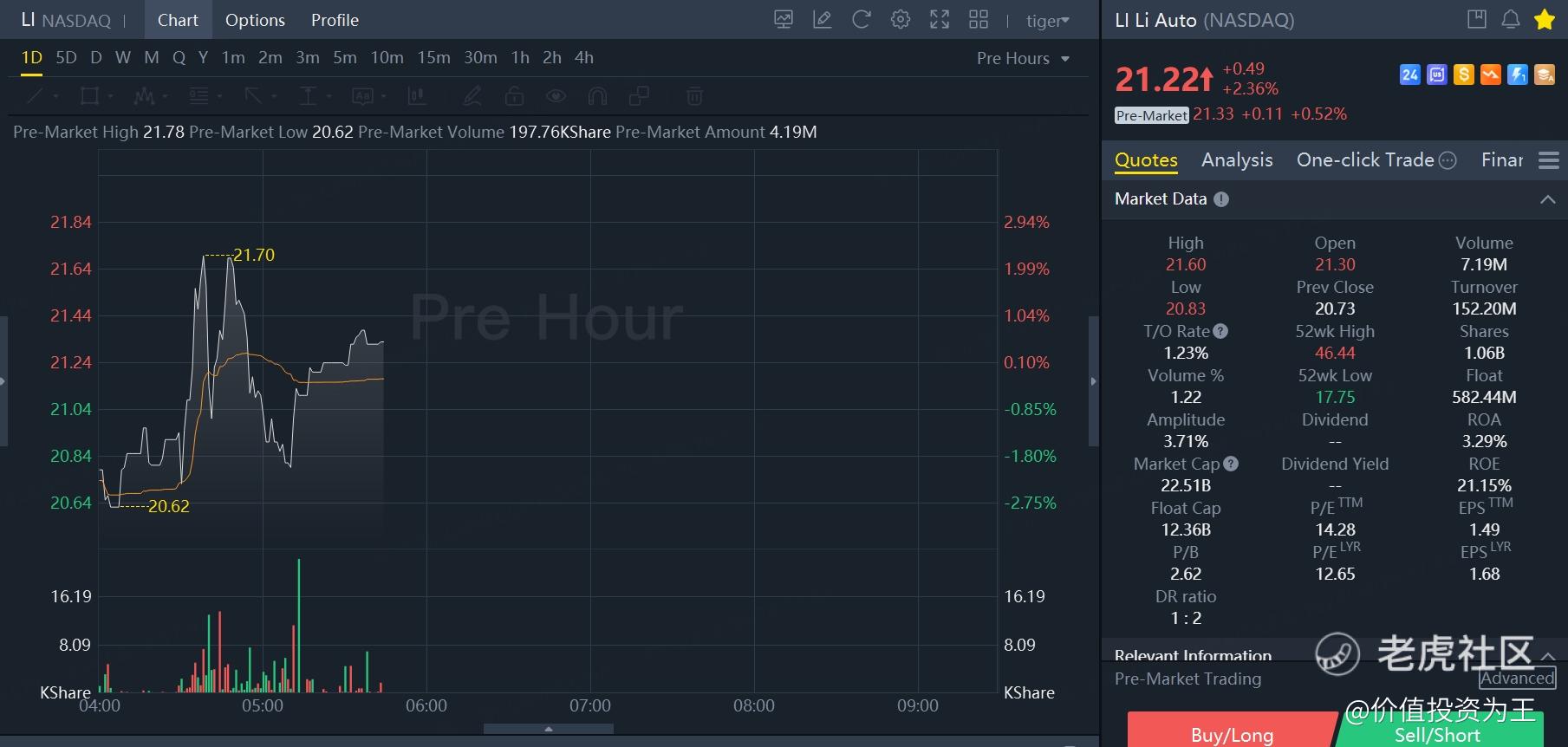This screenshot has width=1568, height=747.
Task: Set a price alert with the bell icon
Action: pos(1511,20)
